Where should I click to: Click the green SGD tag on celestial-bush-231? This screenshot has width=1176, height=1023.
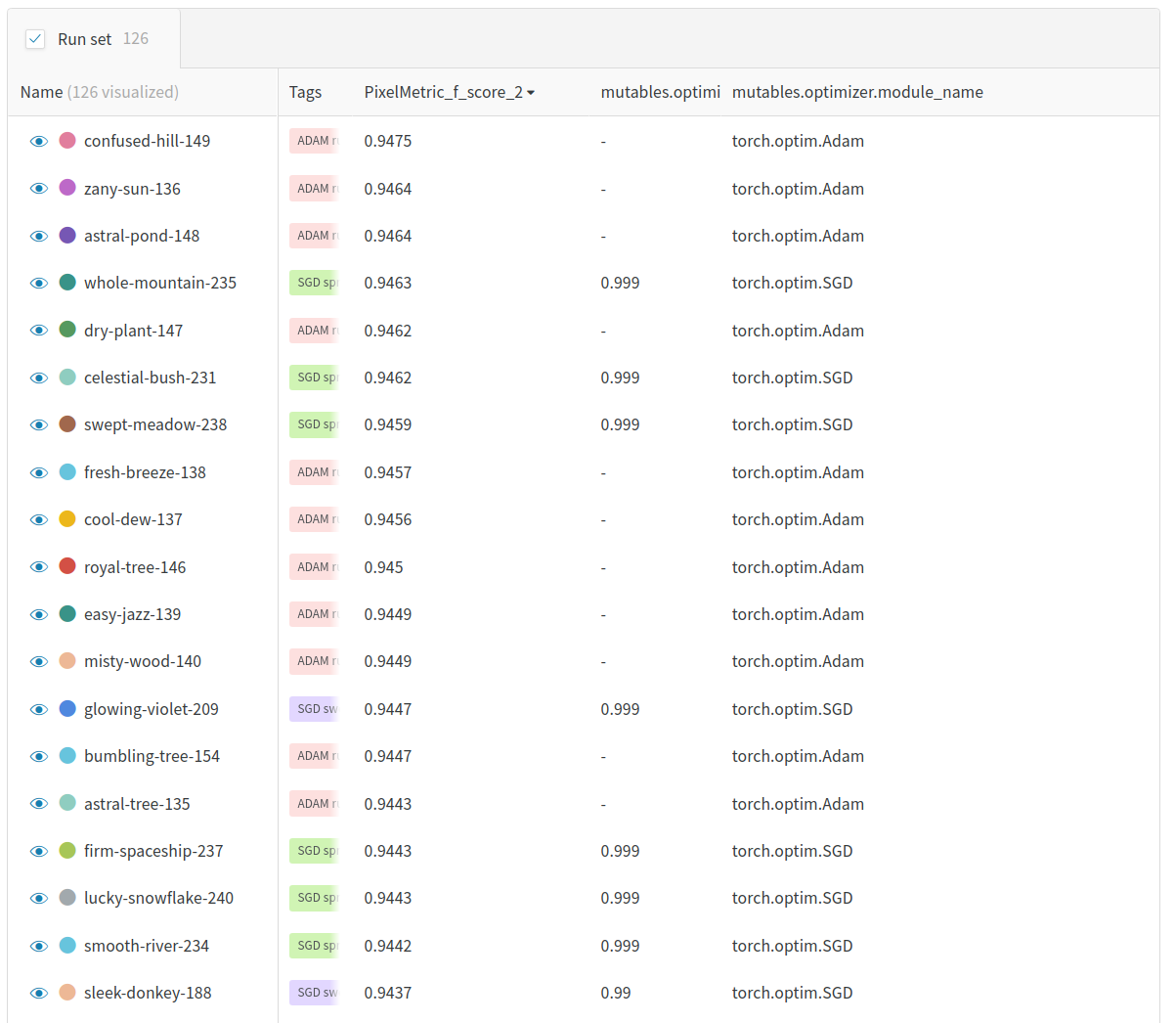(x=314, y=378)
